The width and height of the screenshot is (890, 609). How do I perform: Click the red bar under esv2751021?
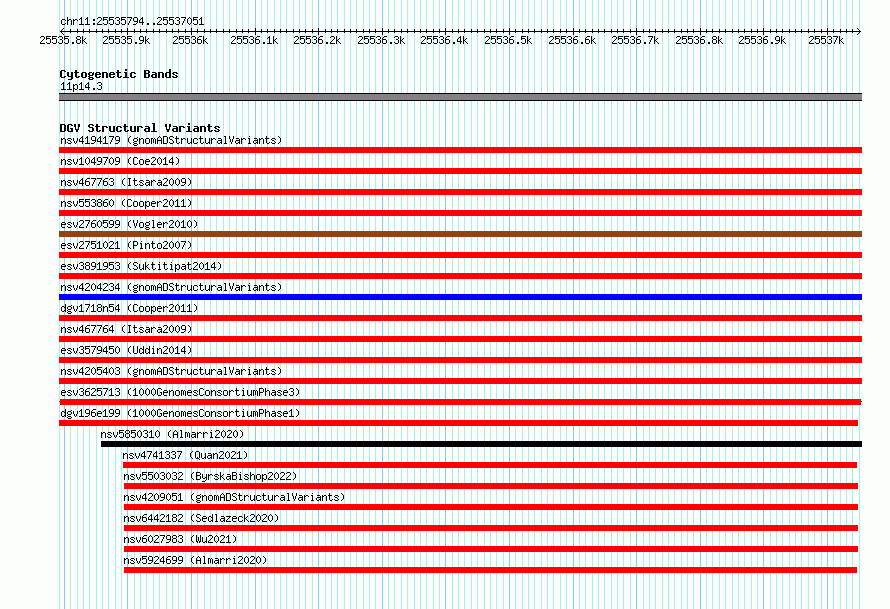click(x=460, y=255)
